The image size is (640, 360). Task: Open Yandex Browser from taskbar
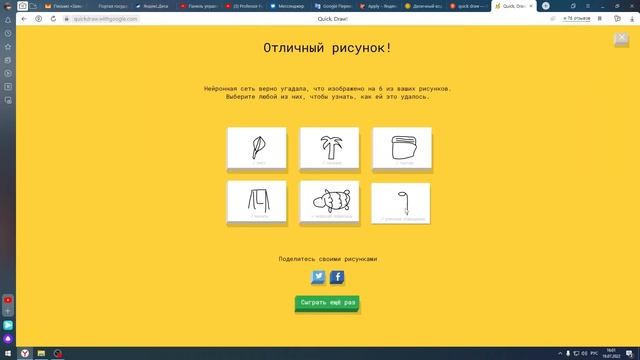tap(25, 353)
